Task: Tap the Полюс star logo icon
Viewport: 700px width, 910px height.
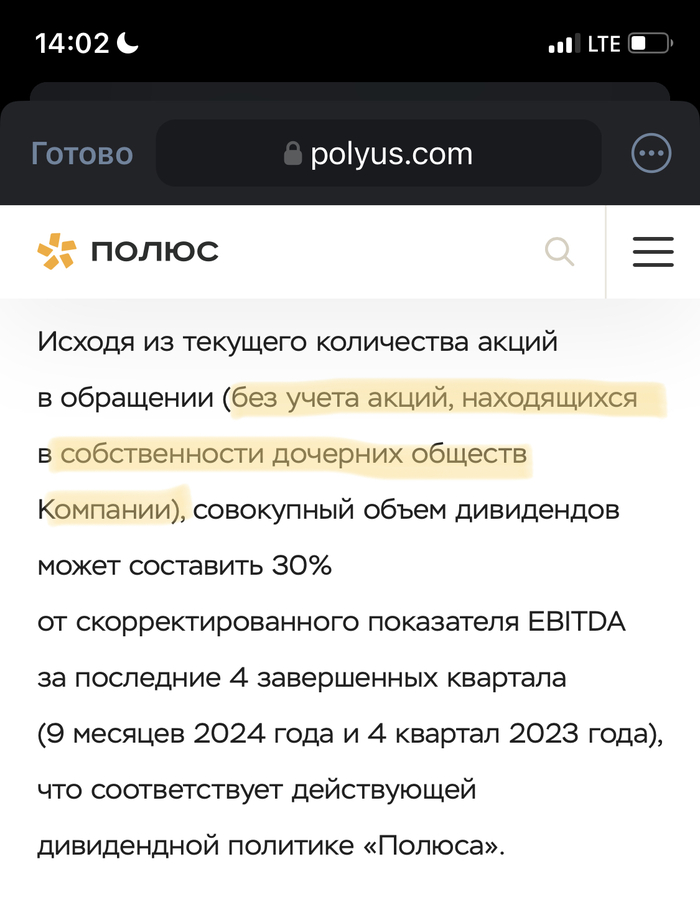Action: (x=57, y=251)
